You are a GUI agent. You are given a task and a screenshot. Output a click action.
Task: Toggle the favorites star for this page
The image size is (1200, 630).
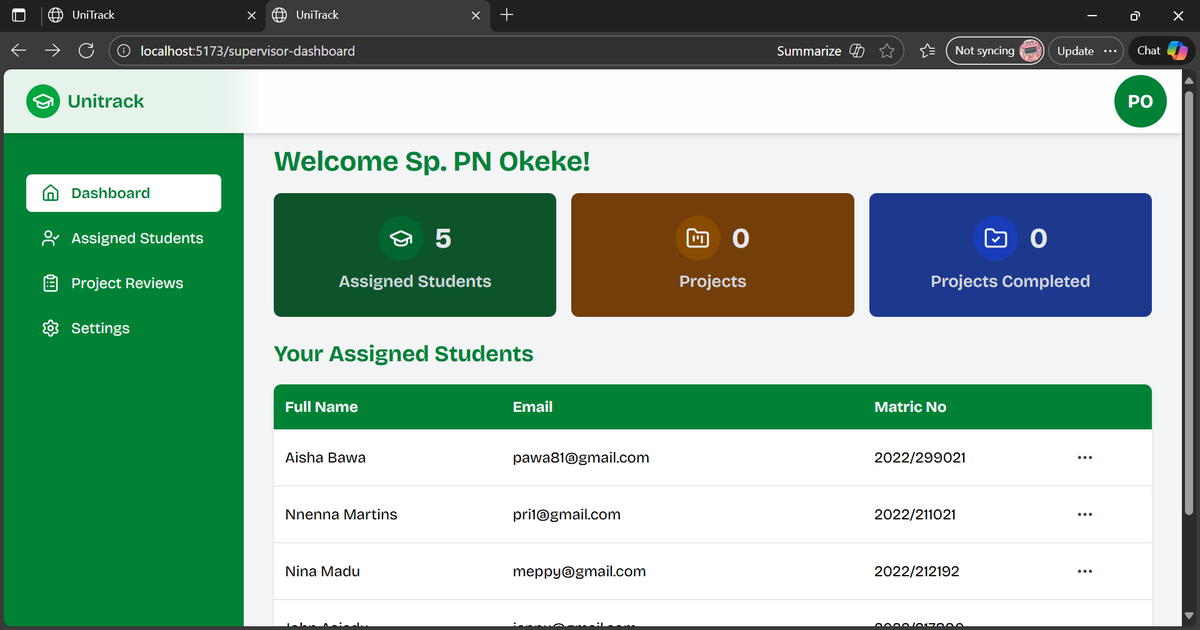point(887,50)
